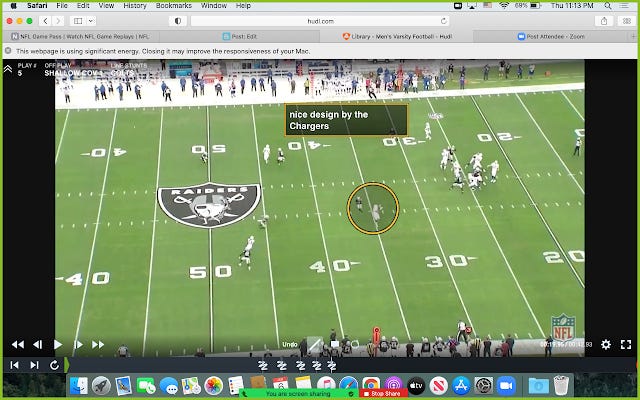Click the 'nice design by the Chargers' annotation
Viewport: 640px width, 400px height.
pyautogui.click(x=346, y=120)
